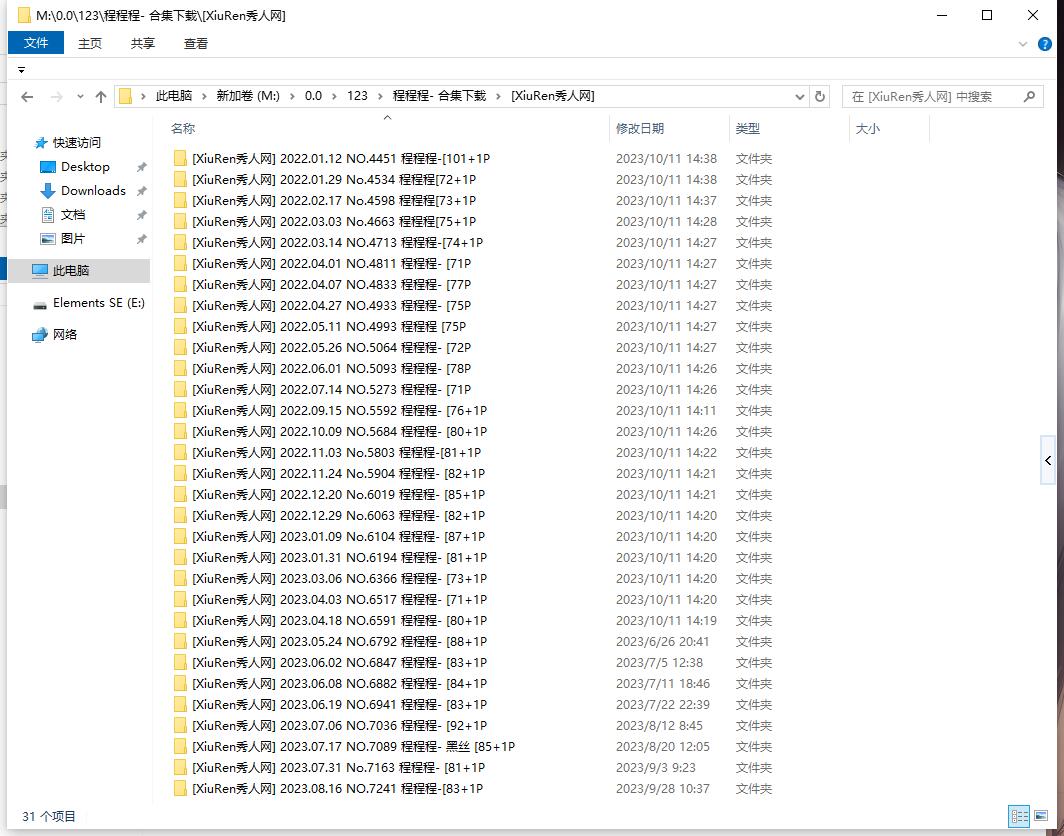Open address bar history dropdown

coord(799,97)
